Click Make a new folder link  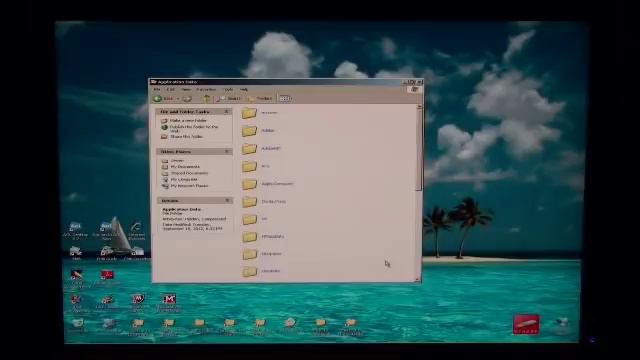click(188, 121)
